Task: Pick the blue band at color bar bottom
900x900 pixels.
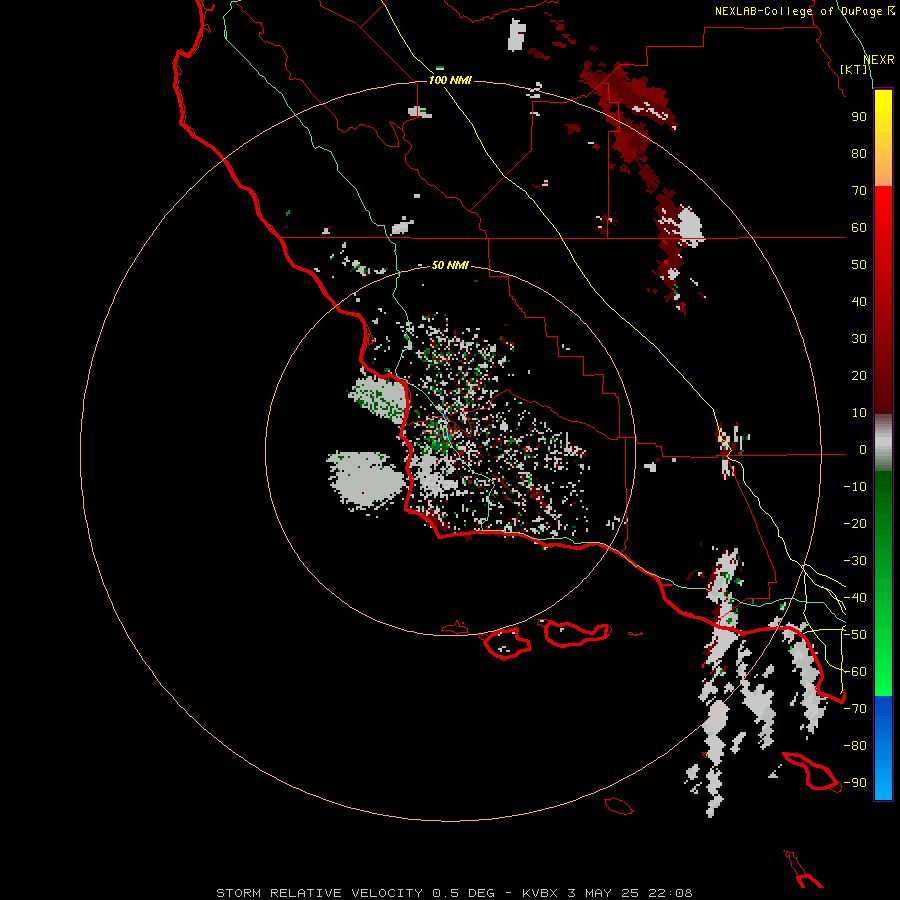Action: (x=883, y=748)
